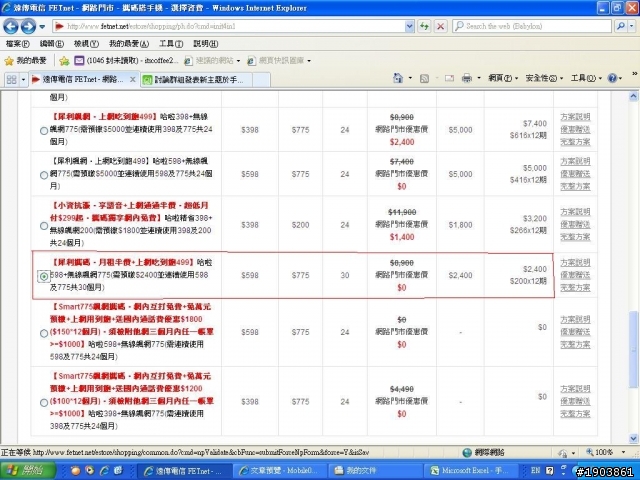Open the 工具(T) menu in menu bar
The image size is (640, 480).
tap(171, 44)
